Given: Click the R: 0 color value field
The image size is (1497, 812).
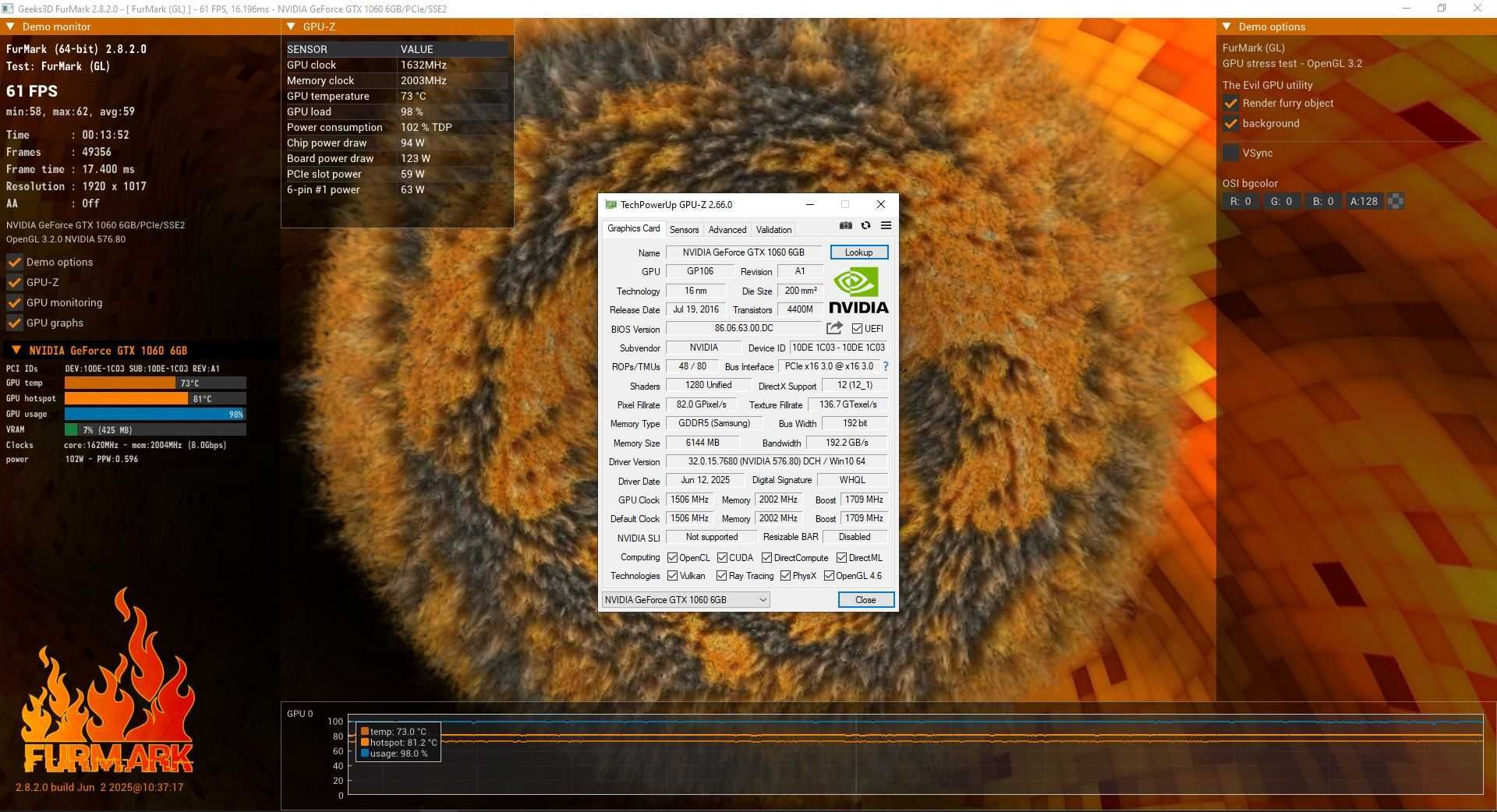Looking at the screenshot, I should point(1240,201).
